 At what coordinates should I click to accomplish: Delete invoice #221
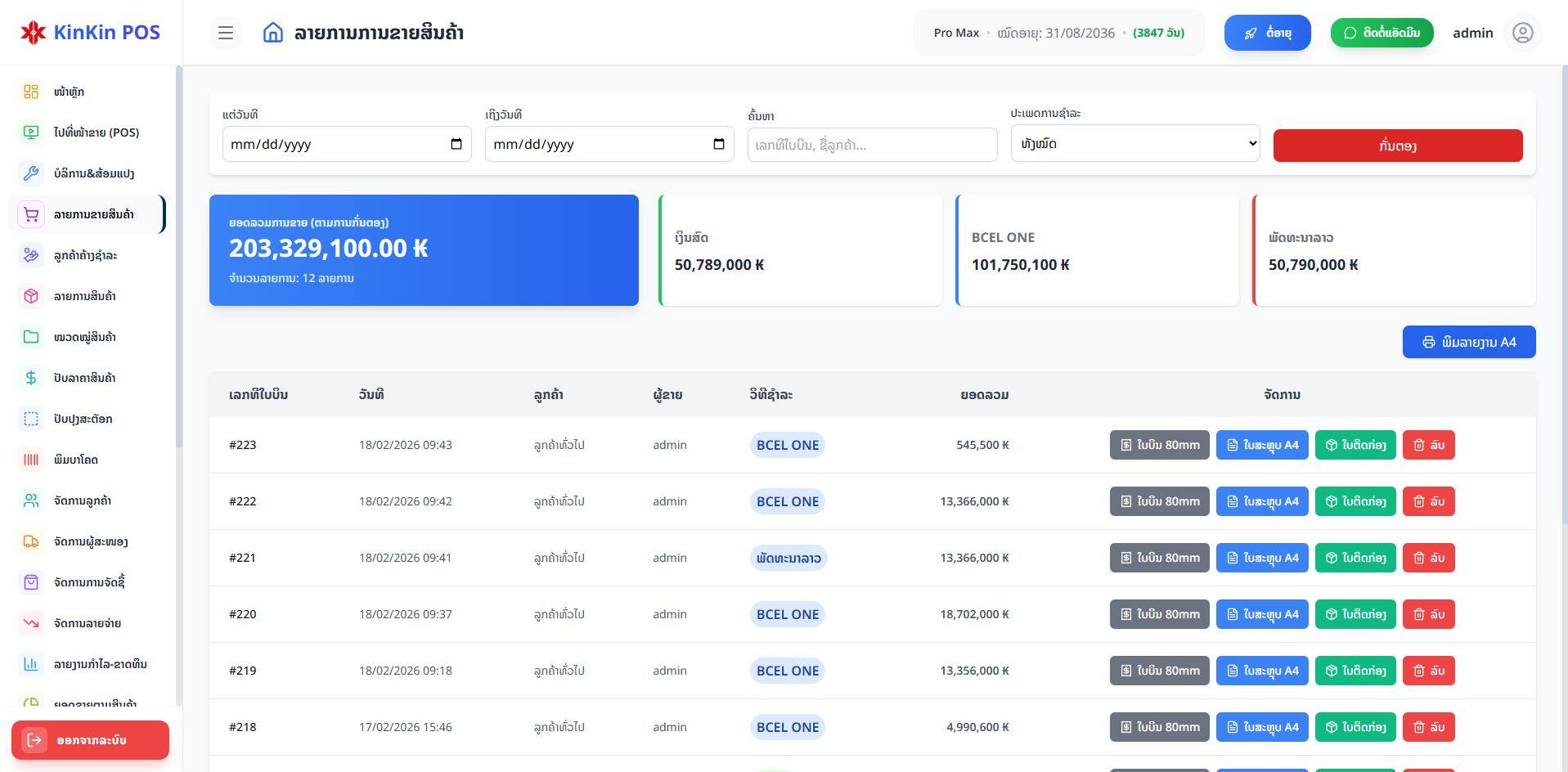click(1428, 558)
